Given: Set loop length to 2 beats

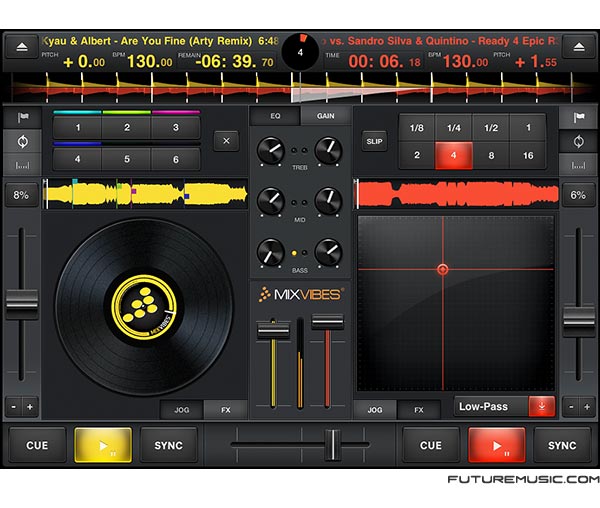Looking at the screenshot, I should tap(417, 155).
